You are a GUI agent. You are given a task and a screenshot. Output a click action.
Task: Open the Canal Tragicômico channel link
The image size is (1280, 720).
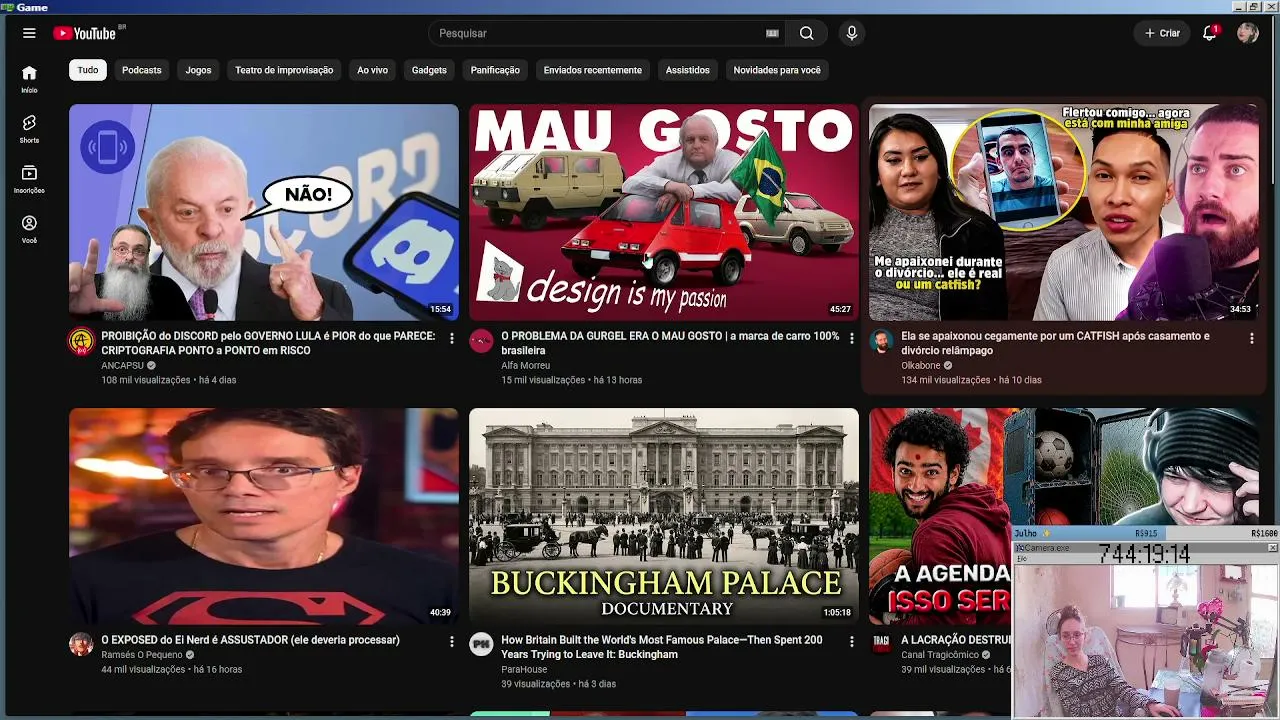[940, 655]
